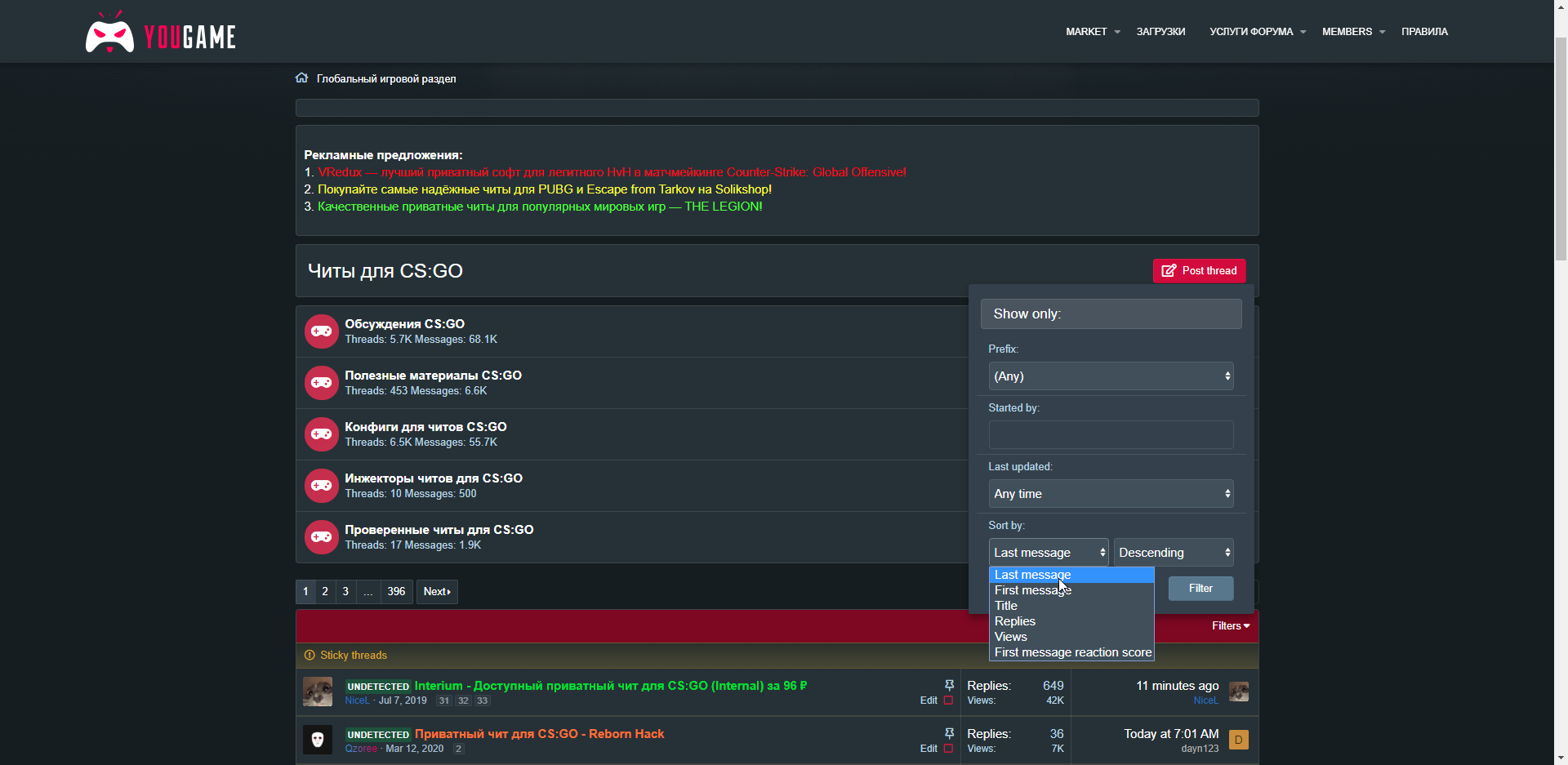The width and height of the screenshot is (1568, 765).
Task: Choose First message reaction score option
Action: click(x=1071, y=652)
